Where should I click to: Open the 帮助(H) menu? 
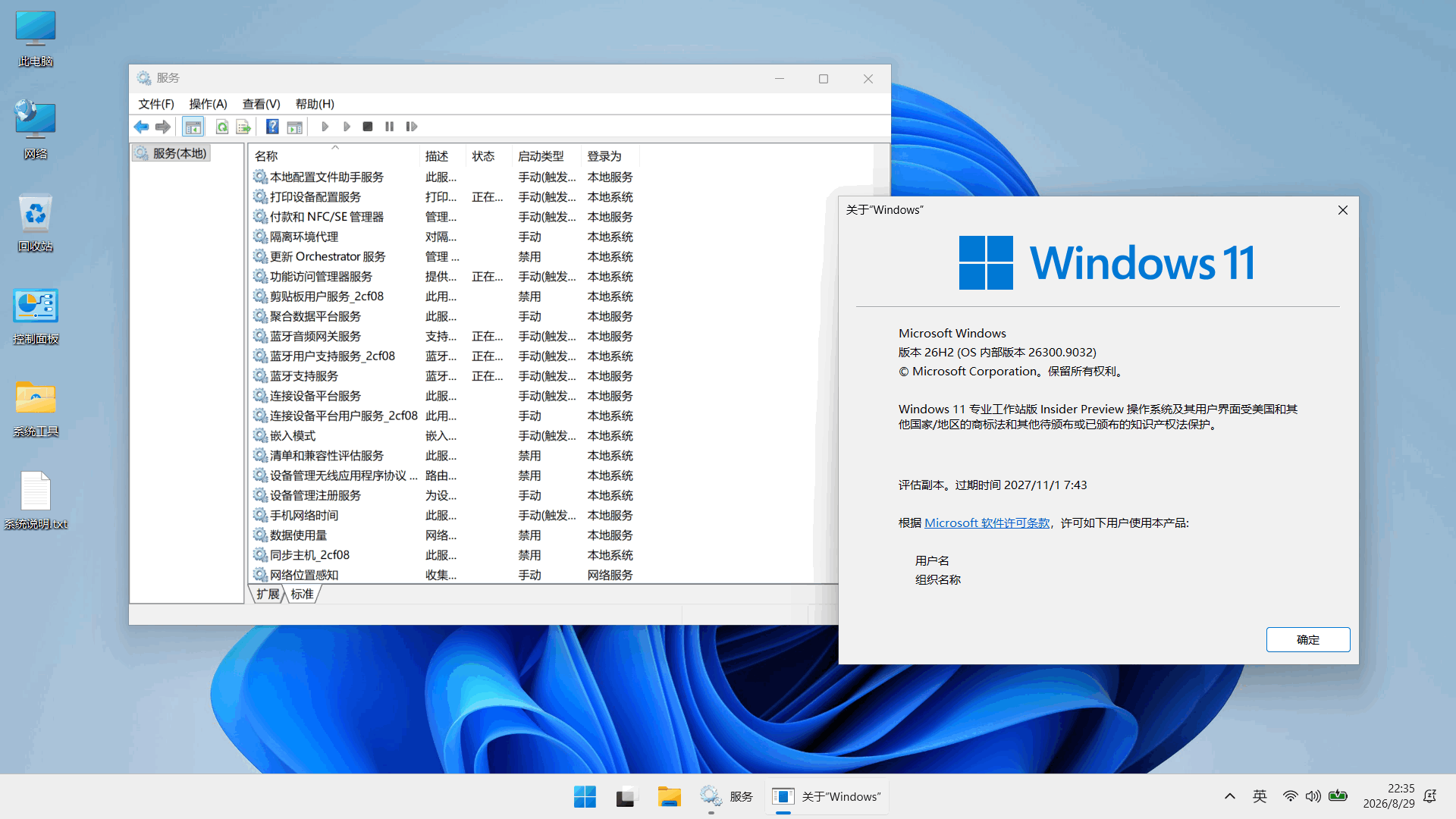coord(315,104)
